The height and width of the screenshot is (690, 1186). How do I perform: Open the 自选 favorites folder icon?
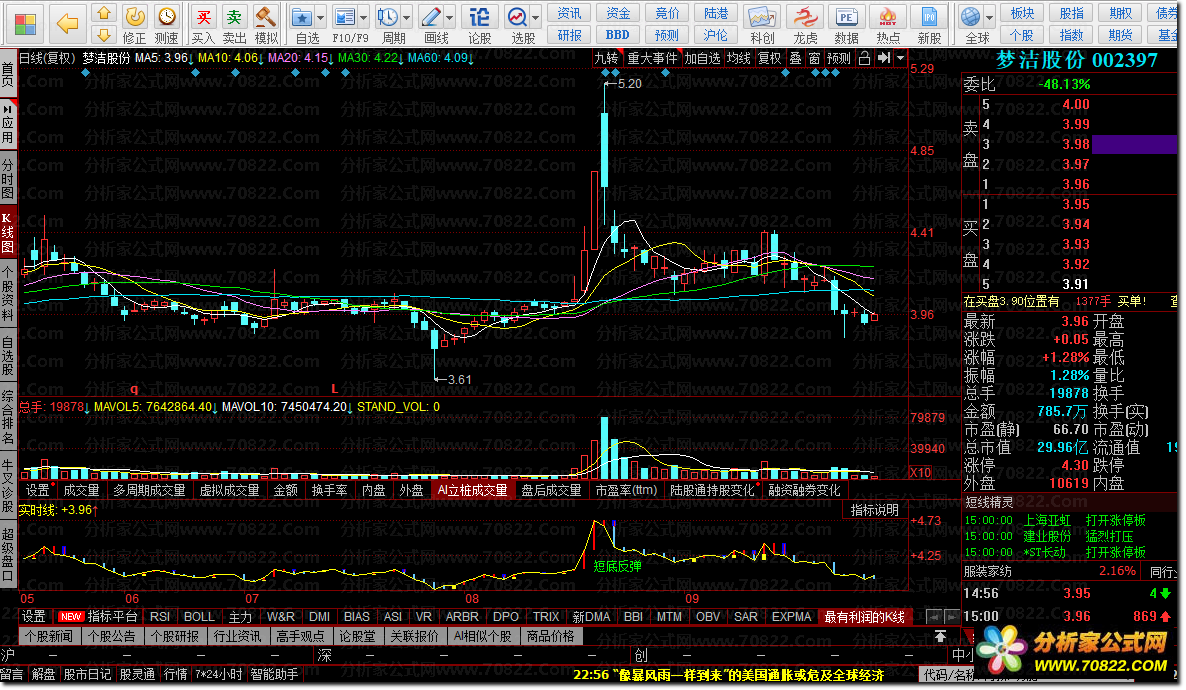pyautogui.click(x=302, y=17)
